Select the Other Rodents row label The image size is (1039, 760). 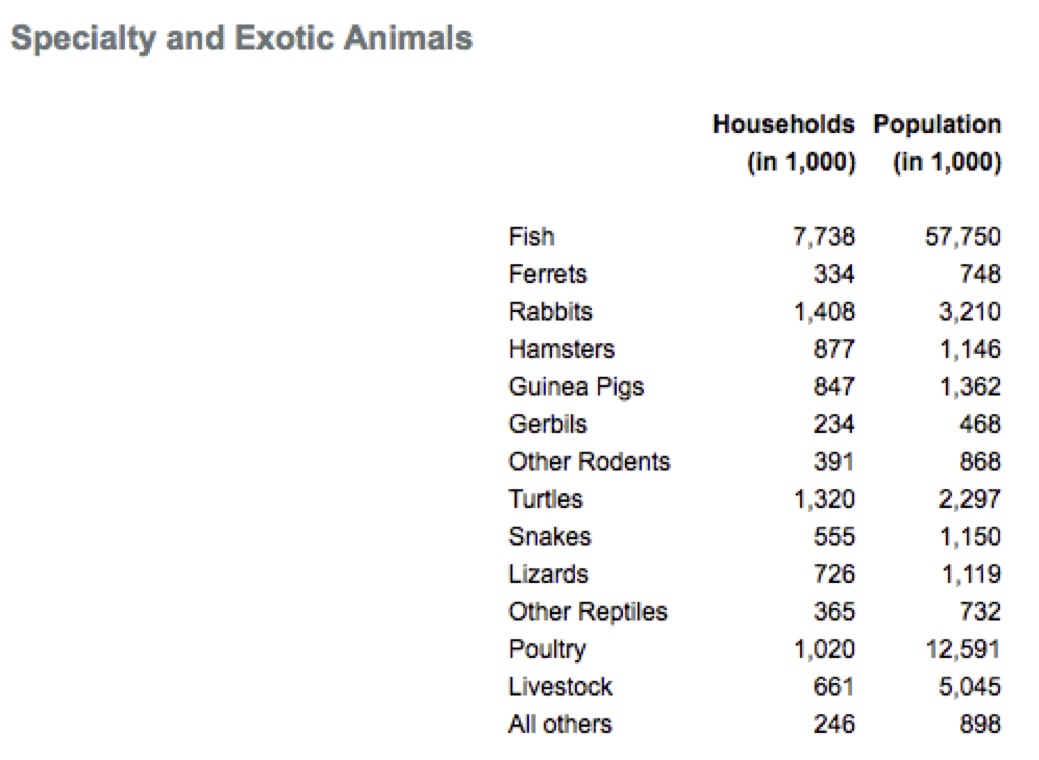pos(588,462)
